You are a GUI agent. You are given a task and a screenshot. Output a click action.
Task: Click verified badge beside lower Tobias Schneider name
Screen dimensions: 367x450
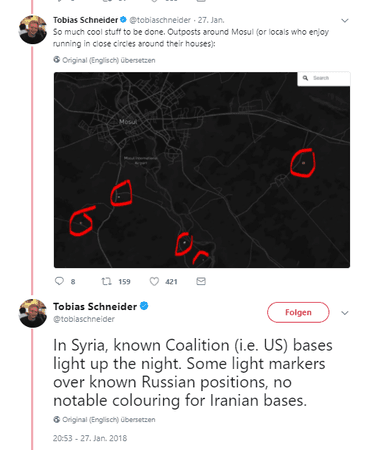[x=144, y=306]
